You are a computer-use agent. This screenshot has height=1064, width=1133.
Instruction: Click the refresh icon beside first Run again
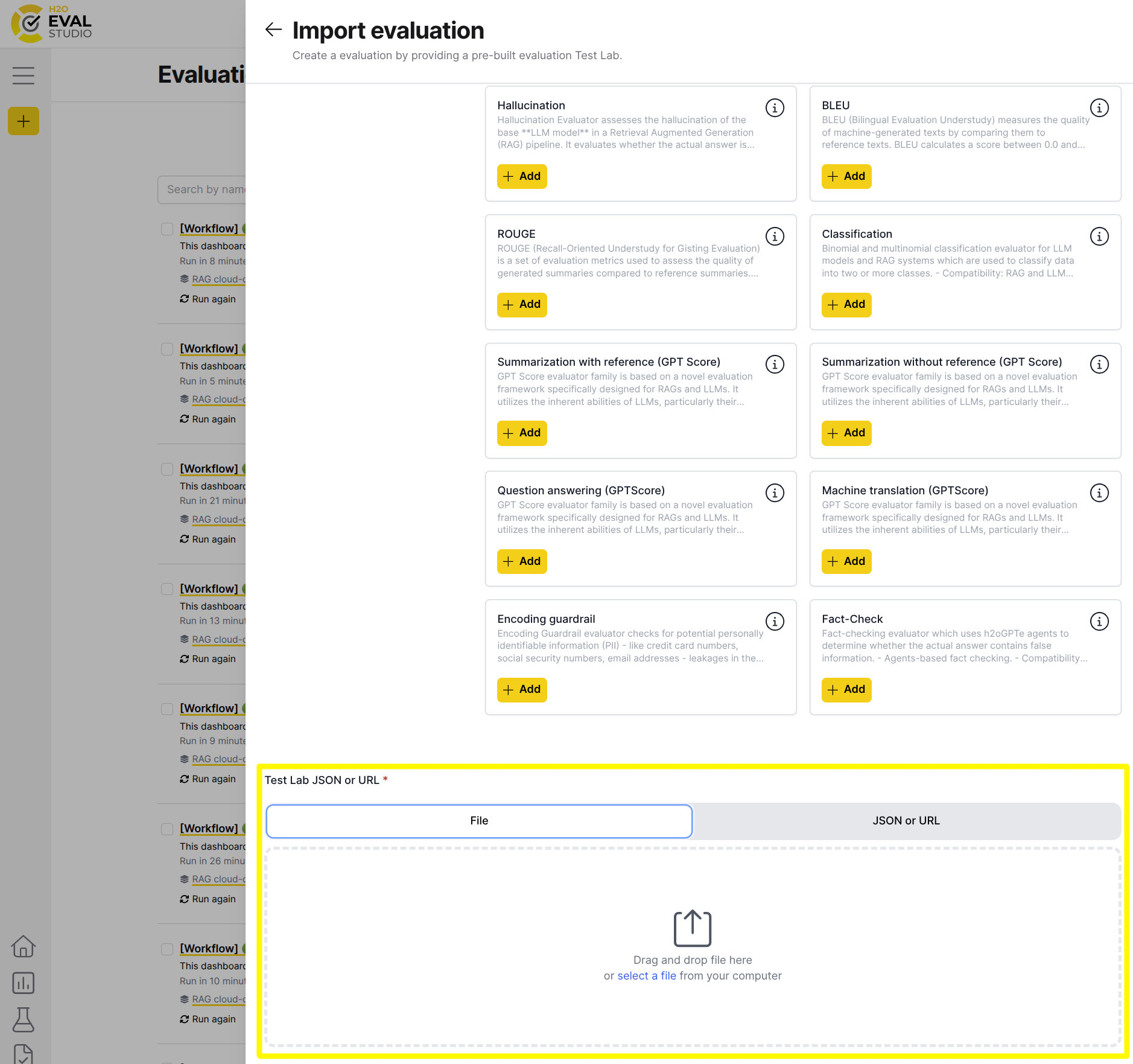185,299
